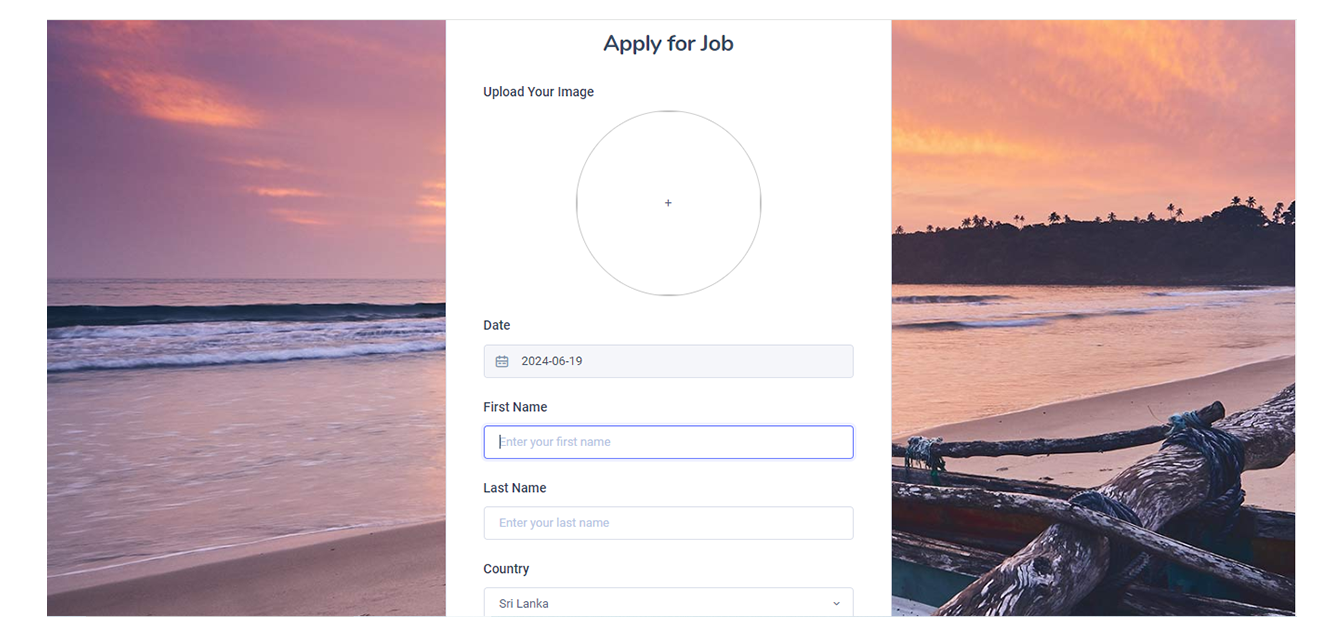Click the Country label text
This screenshot has height=636, width=1343.
pyautogui.click(x=506, y=569)
